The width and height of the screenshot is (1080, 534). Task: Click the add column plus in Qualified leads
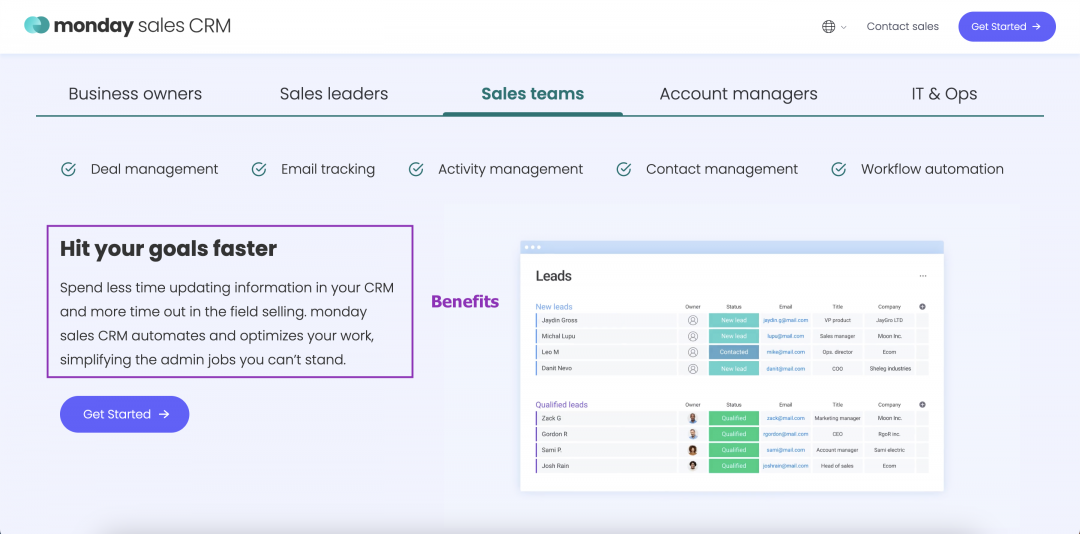[922, 404]
